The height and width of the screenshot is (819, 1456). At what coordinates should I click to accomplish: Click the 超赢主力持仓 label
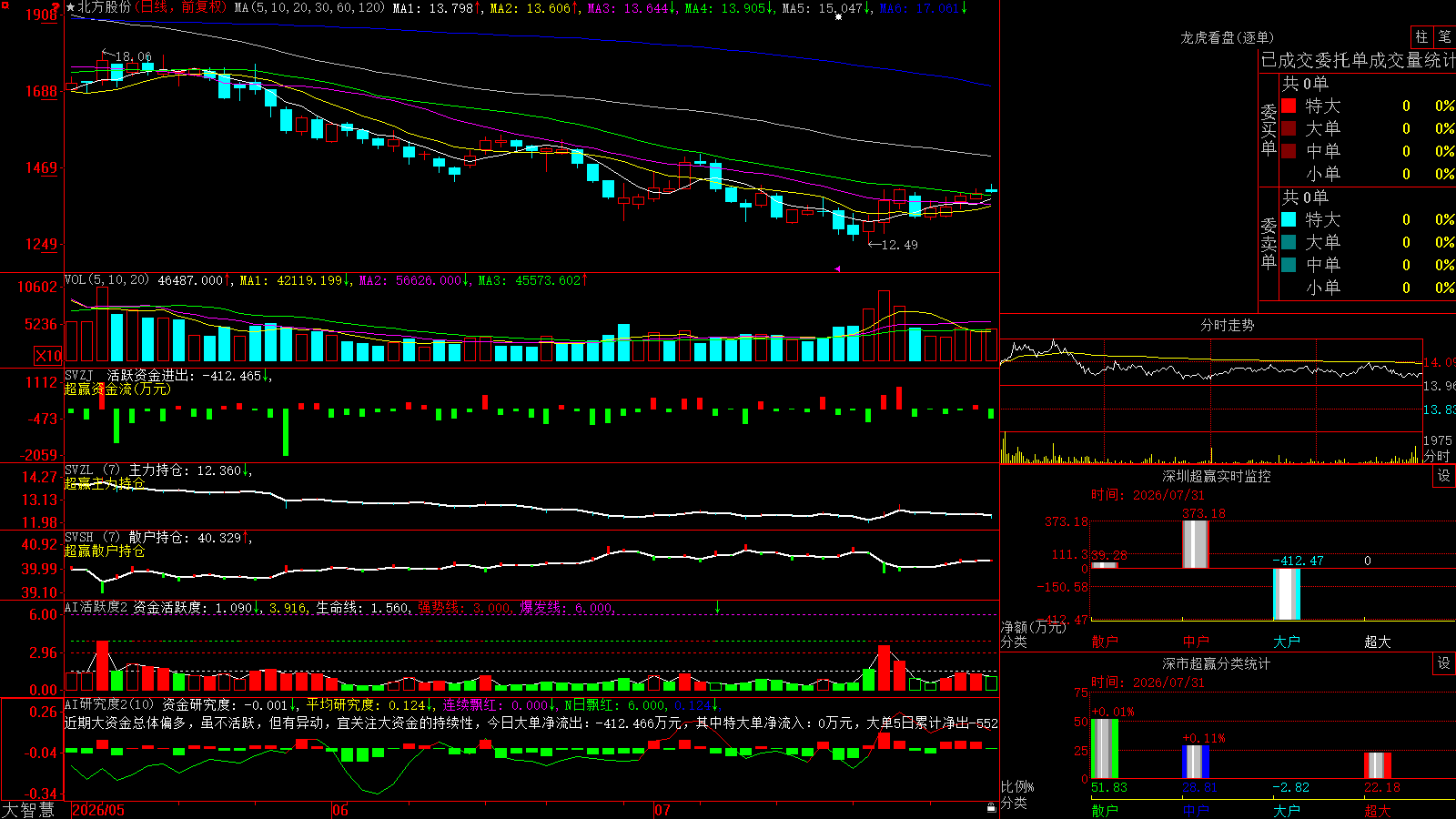click(105, 483)
